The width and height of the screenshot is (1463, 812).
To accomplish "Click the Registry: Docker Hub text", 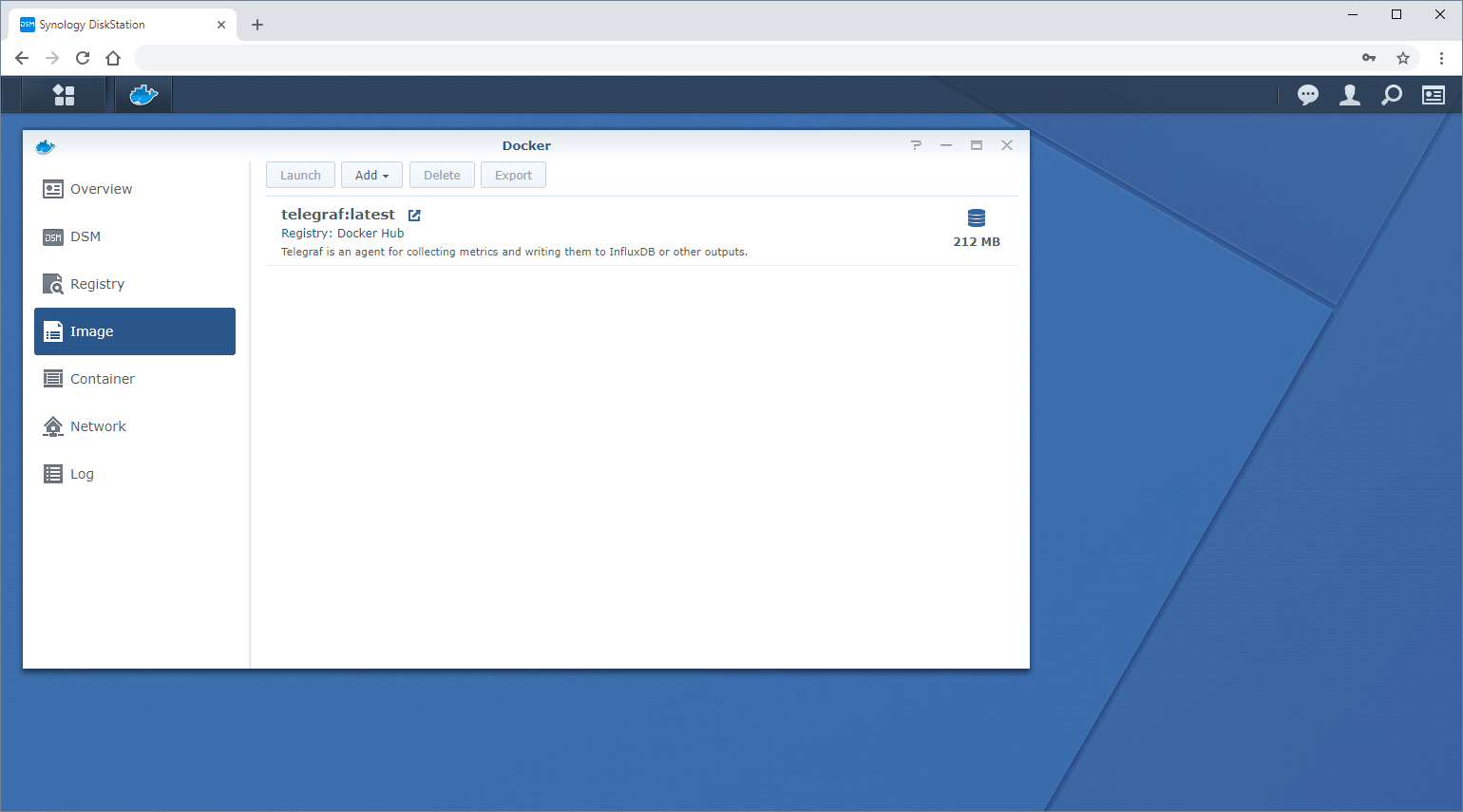I will pos(342,234).
